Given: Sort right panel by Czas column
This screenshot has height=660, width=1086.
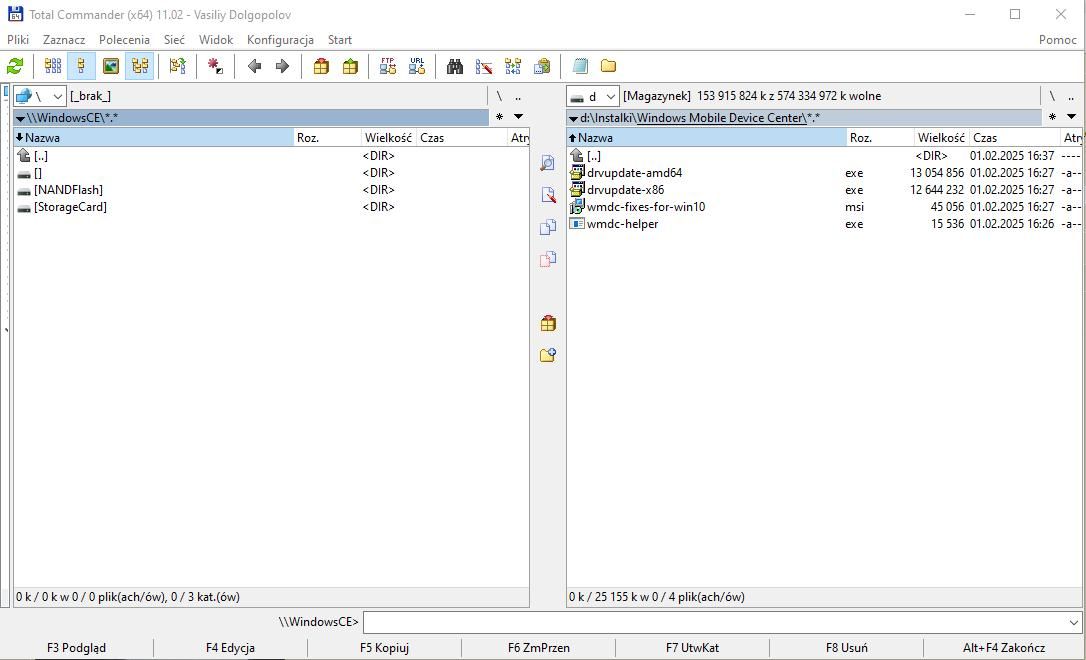Looking at the screenshot, I should point(1013,138).
